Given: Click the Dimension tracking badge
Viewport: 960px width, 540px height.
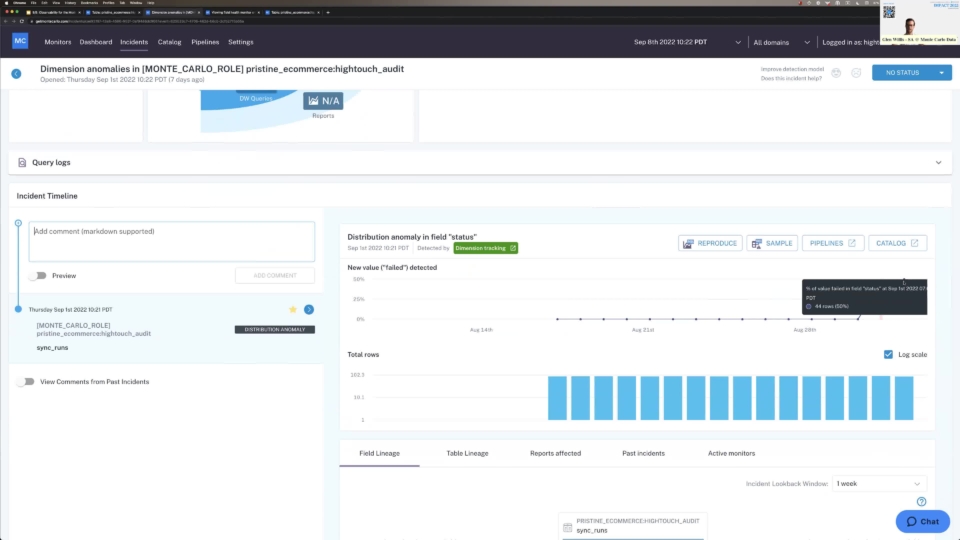Looking at the screenshot, I should tap(486, 248).
